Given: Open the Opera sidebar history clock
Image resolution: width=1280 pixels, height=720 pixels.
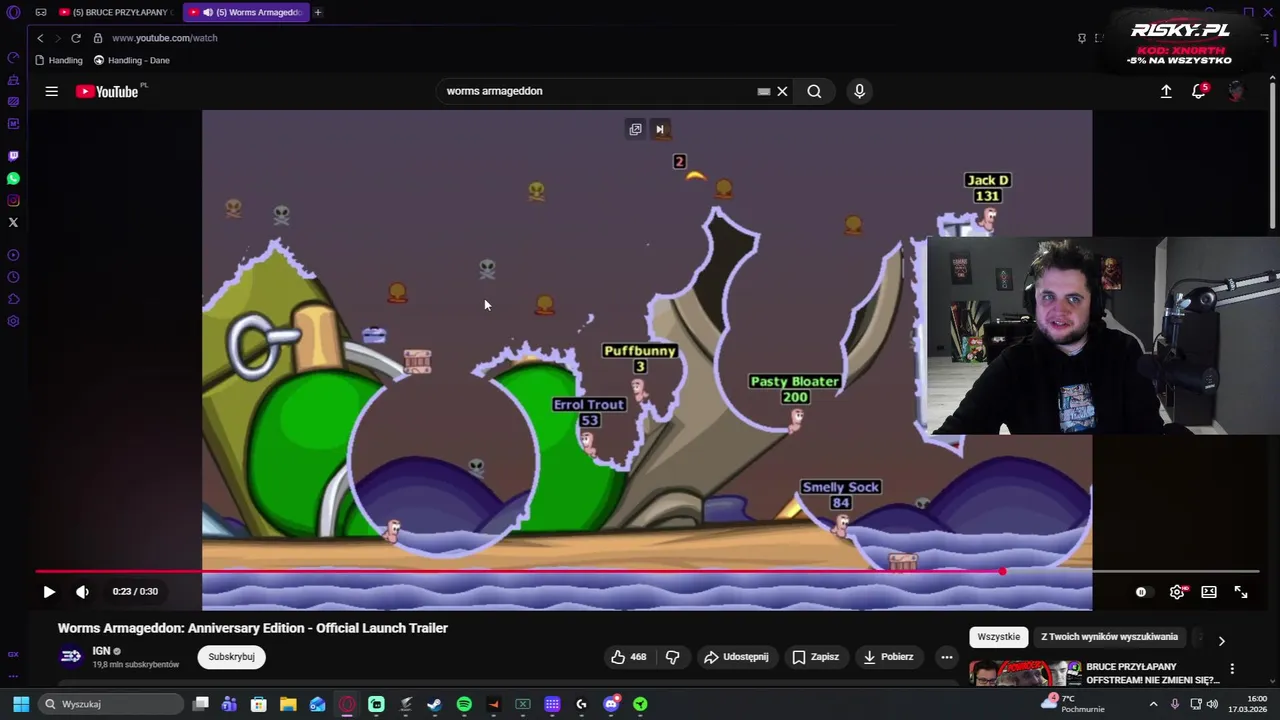Looking at the screenshot, I should pos(13,277).
